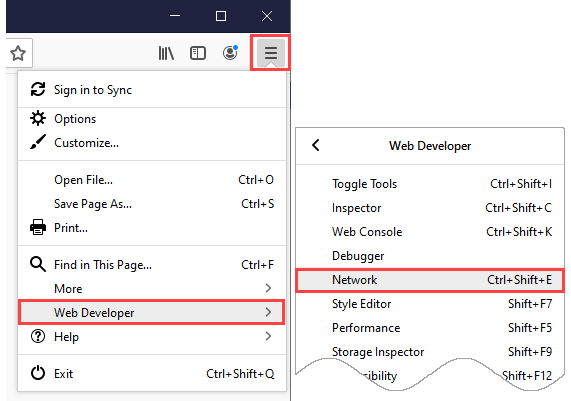This screenshot has width=571, height=401.
Task: Click the Print printer icon
Action: tap(38, 227)
